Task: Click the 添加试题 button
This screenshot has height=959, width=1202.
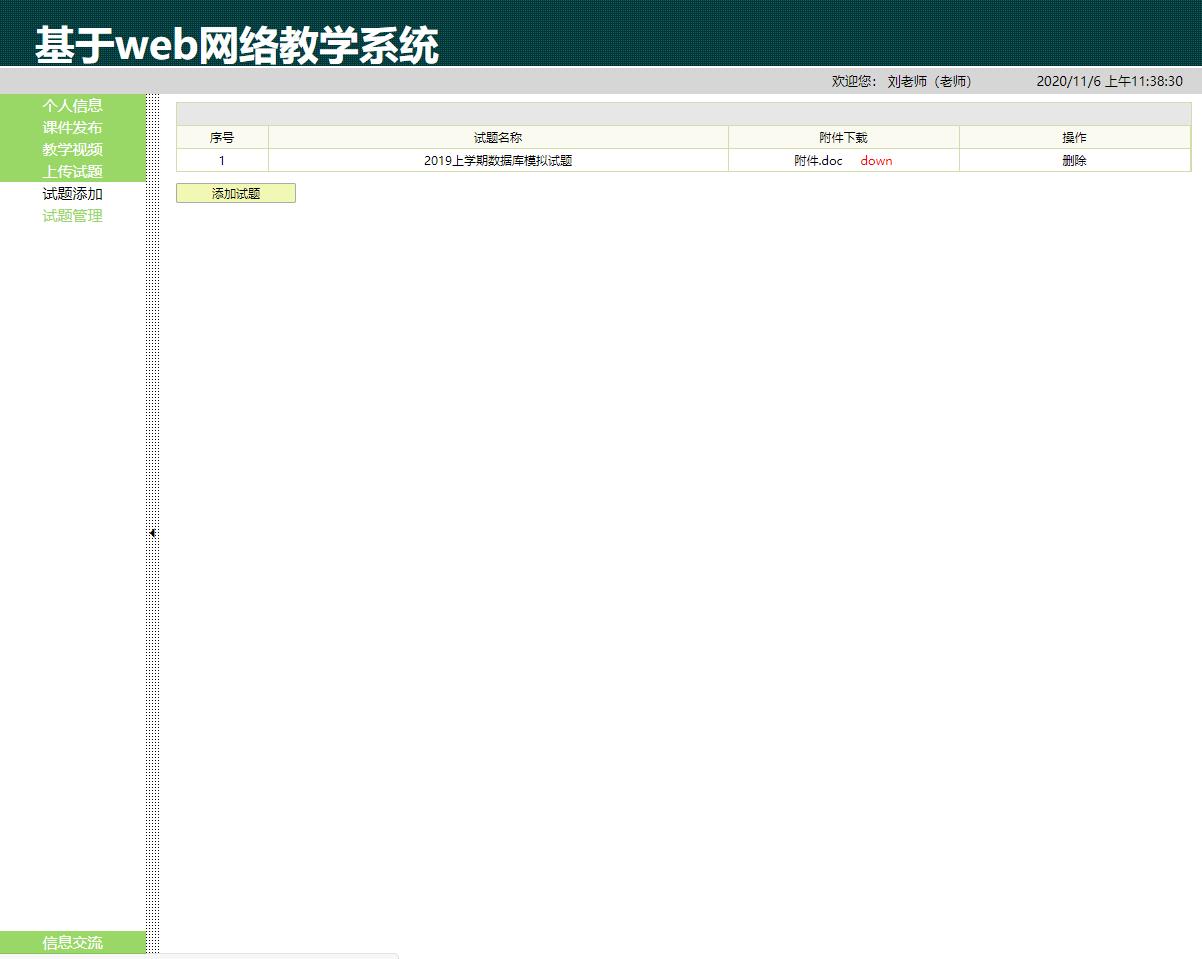Action: [x=235, y=193]
